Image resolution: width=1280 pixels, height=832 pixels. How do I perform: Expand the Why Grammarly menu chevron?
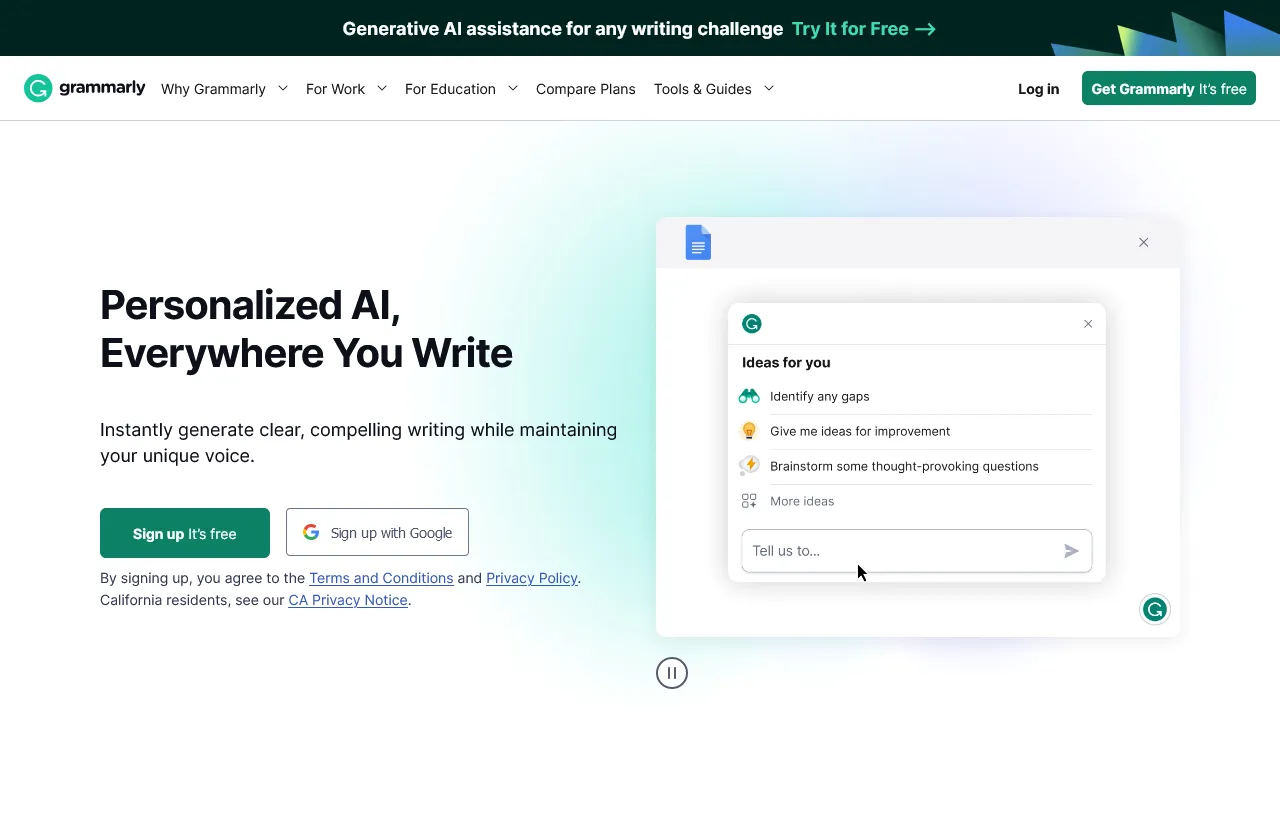(283, 88)
